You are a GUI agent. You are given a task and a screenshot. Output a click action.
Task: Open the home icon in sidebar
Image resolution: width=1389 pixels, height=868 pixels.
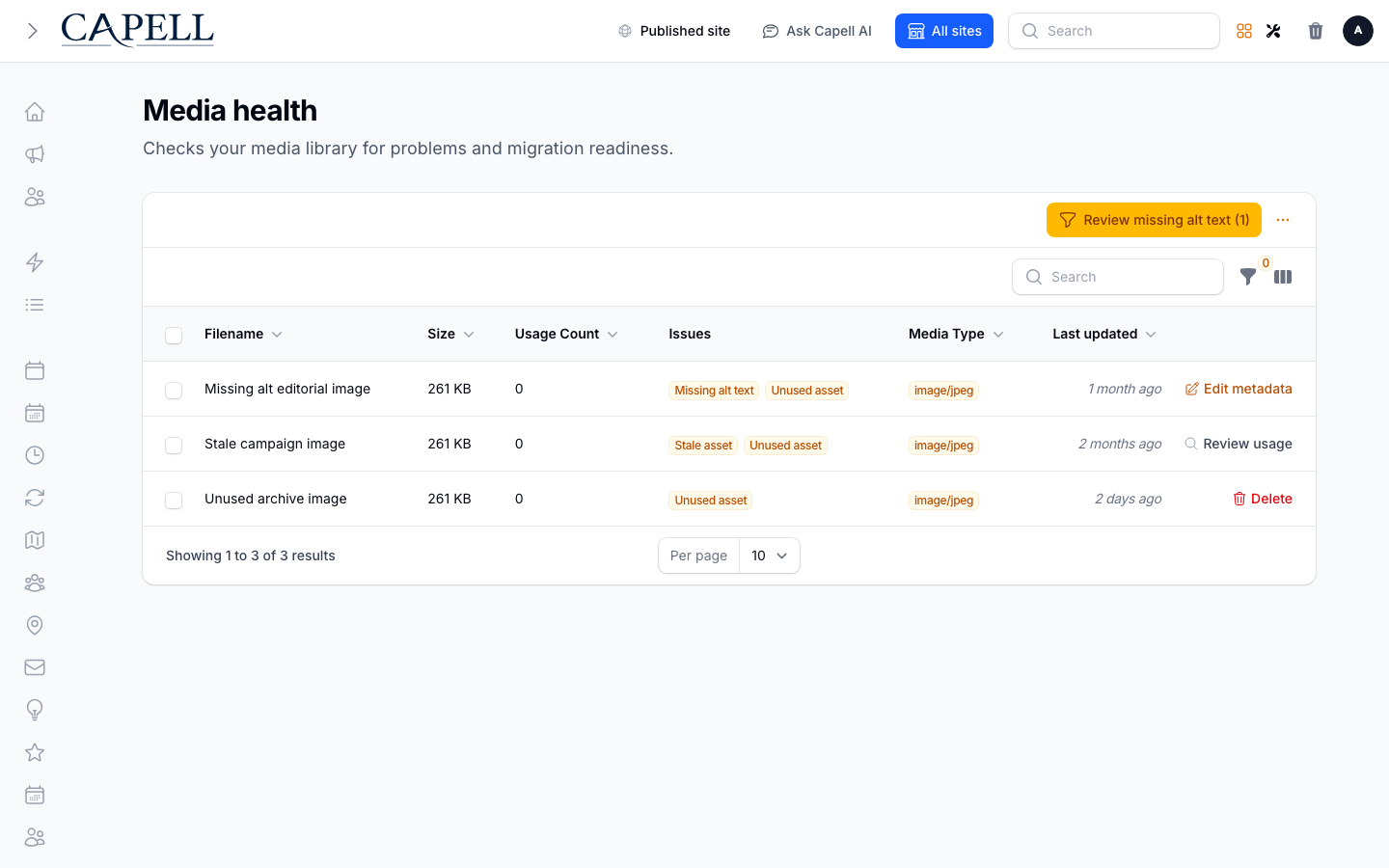pos(35,112)
